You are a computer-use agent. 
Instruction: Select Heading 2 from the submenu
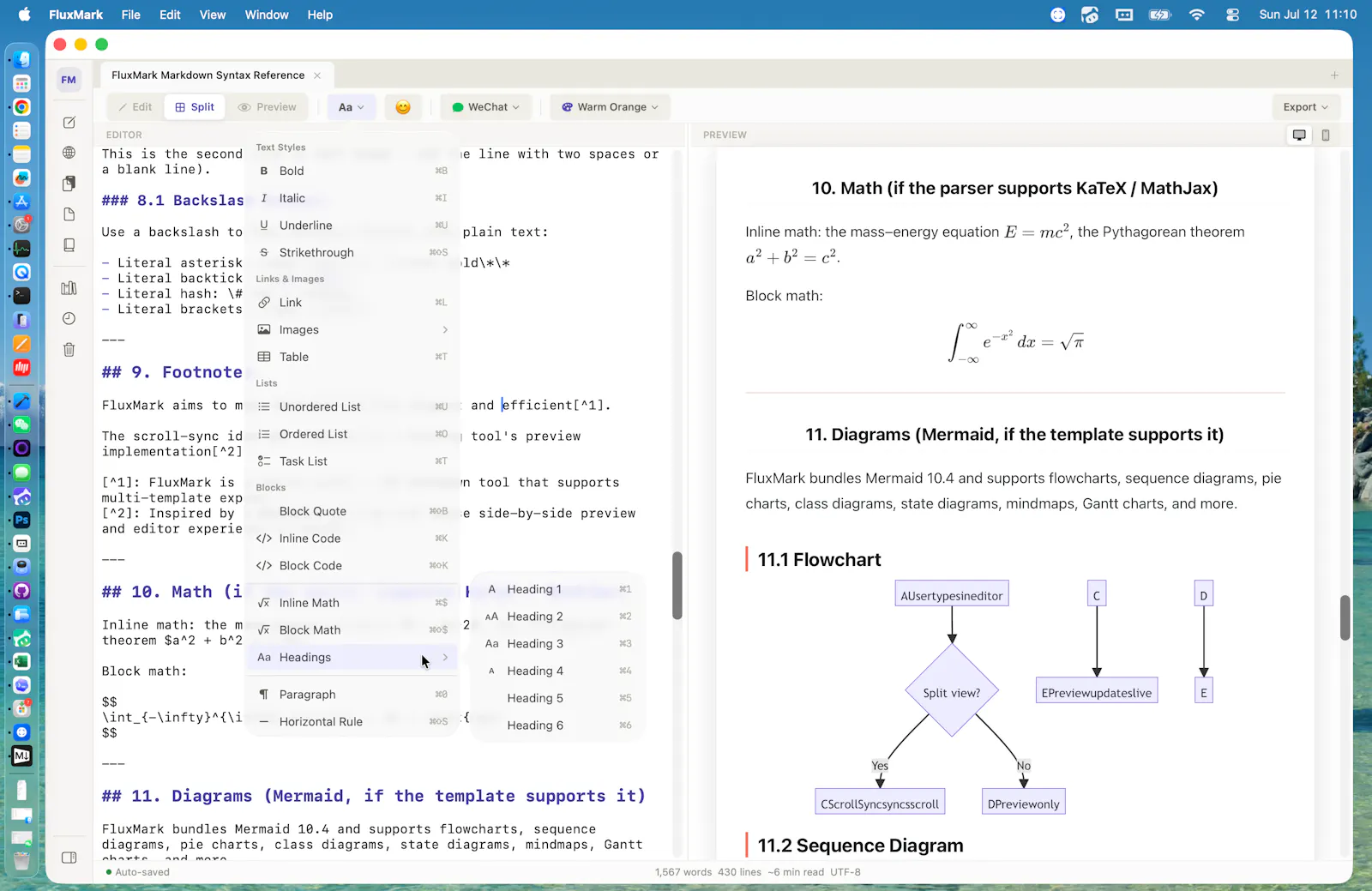click(558, 617)
